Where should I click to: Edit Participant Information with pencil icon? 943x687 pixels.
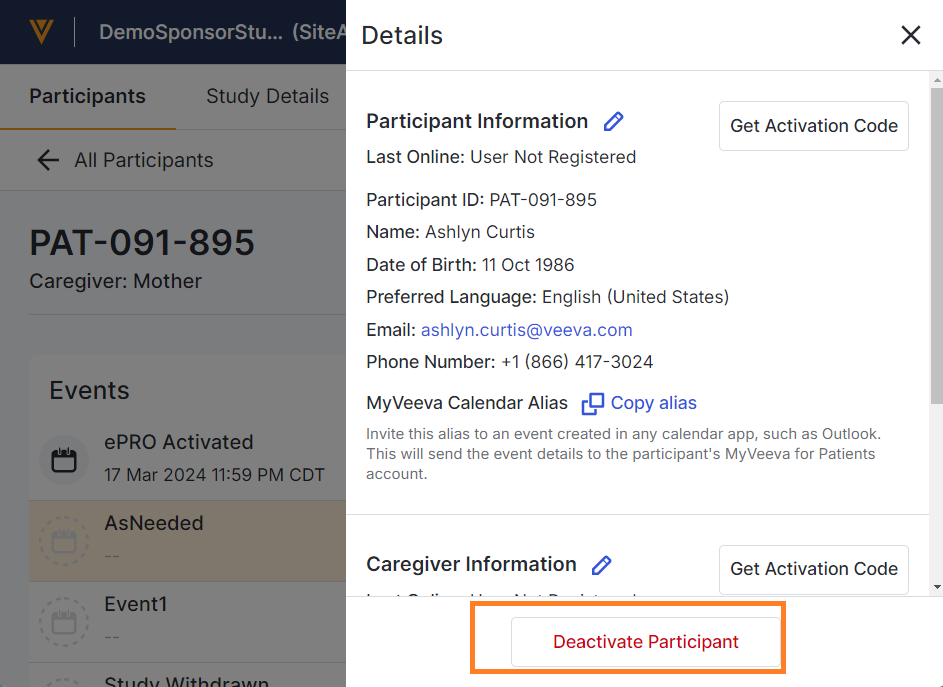coord(614,122)
